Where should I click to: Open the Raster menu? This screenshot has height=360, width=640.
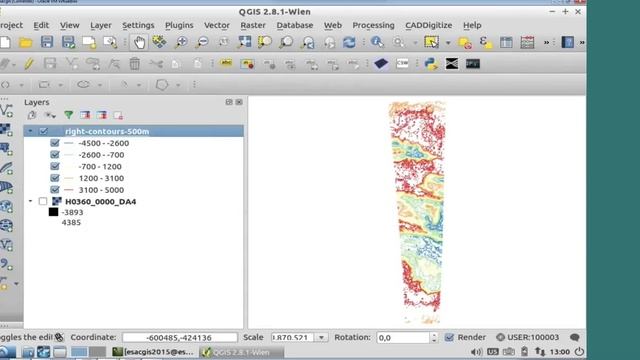click(x=253, y=25)
